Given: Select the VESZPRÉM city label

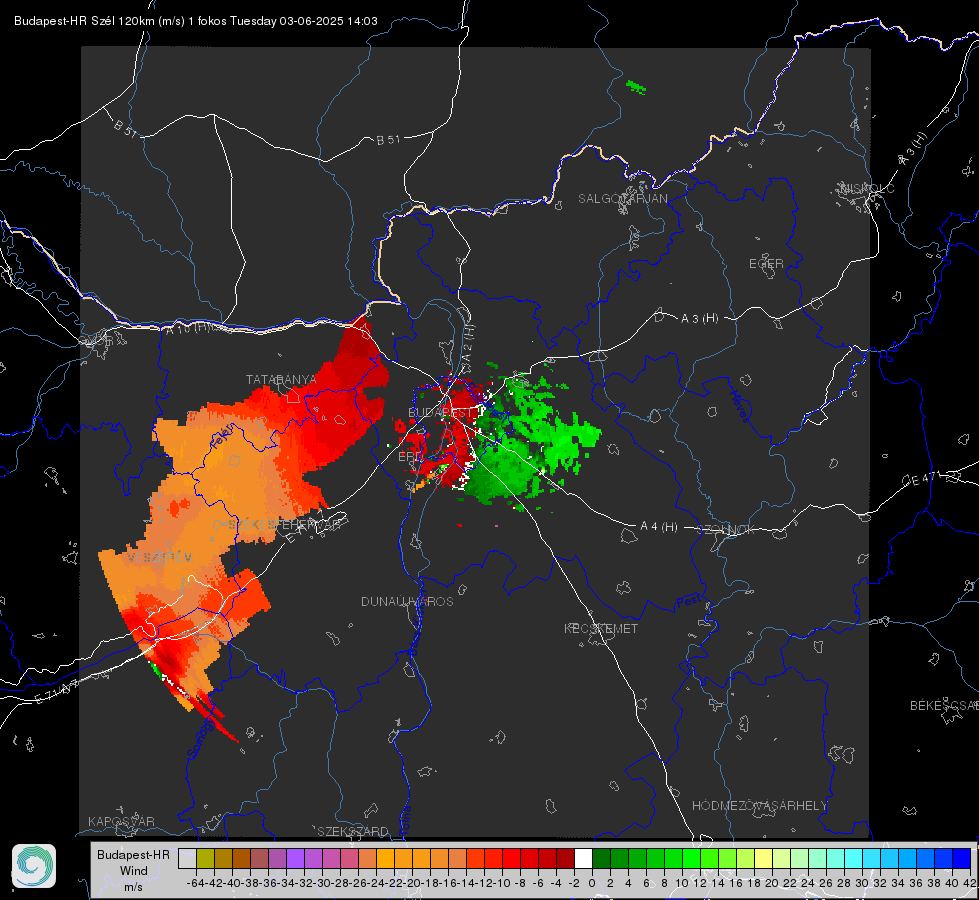Looking at the screenshot, I should pos(159,557).
